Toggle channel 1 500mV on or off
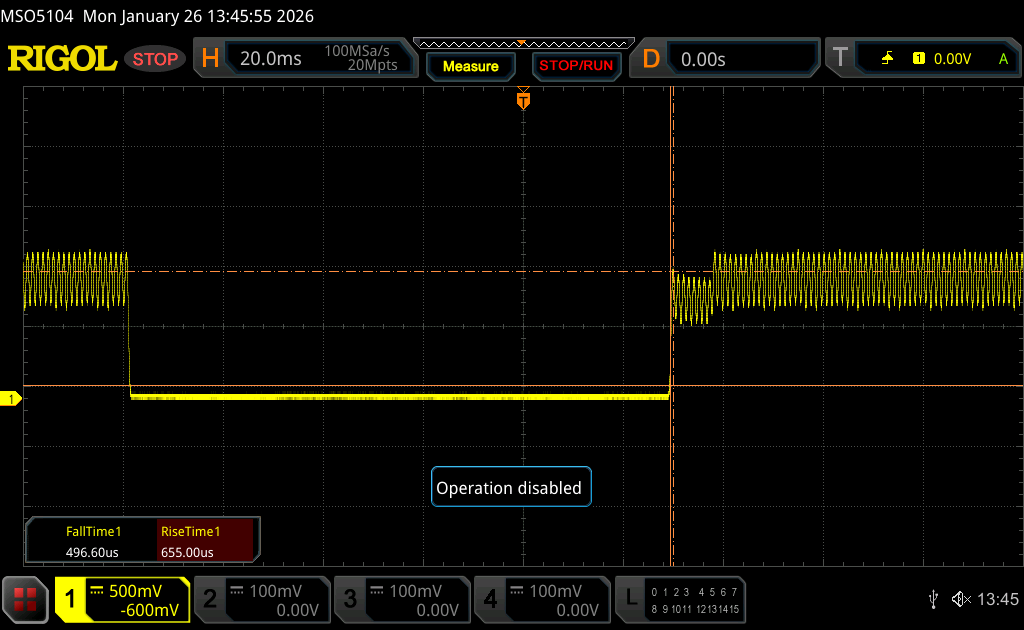Screen dimensions: 1024x630 (122, 600)
